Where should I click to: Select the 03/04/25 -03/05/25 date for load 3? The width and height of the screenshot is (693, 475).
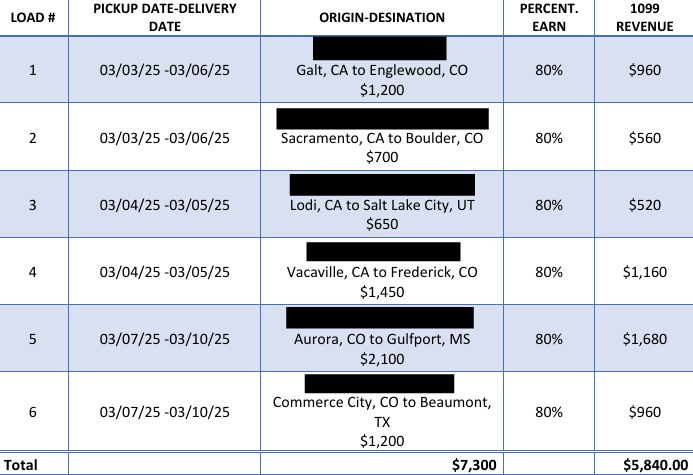[164, 204]
